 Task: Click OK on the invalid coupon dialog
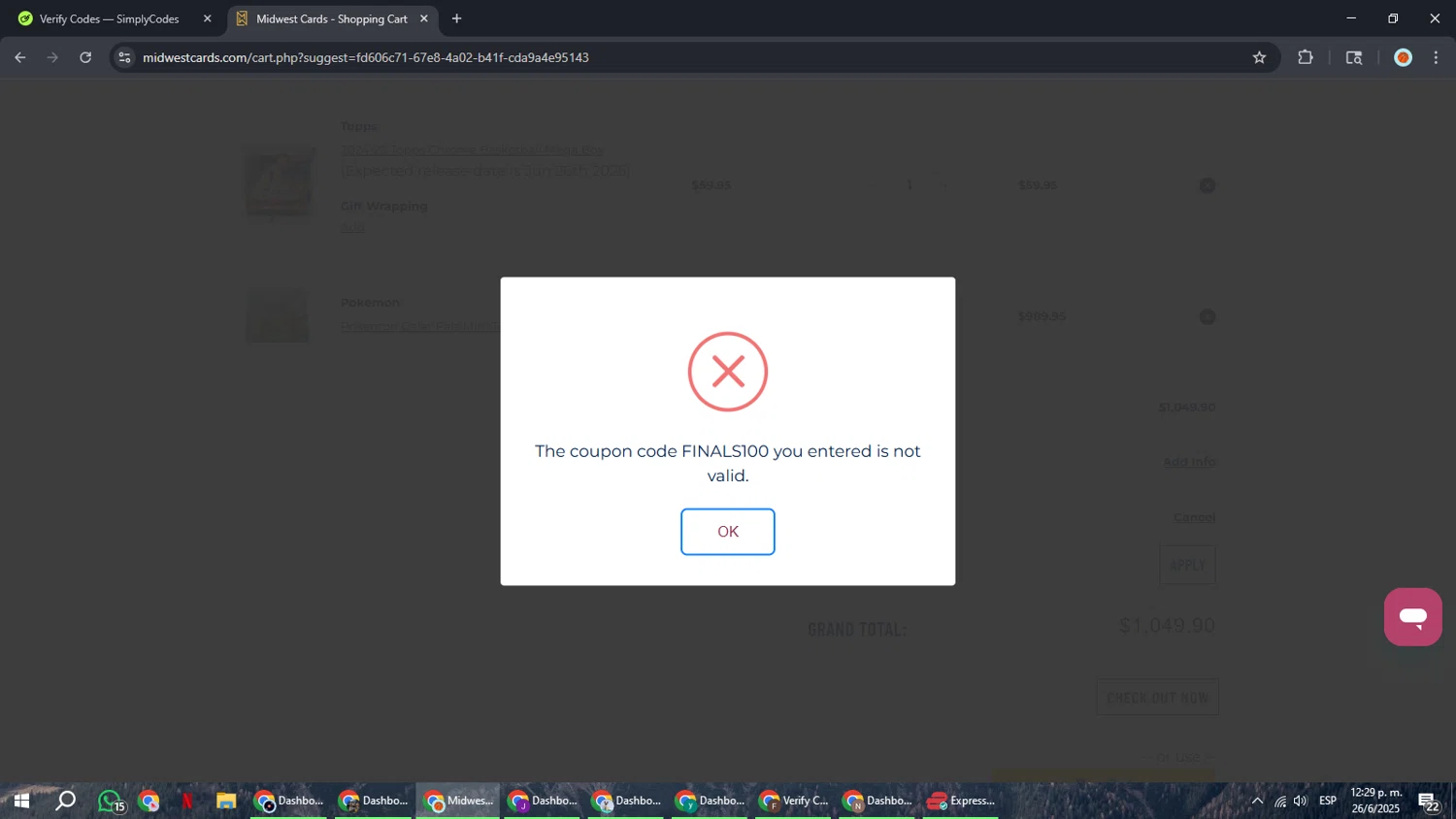click(x=727, y=532)
